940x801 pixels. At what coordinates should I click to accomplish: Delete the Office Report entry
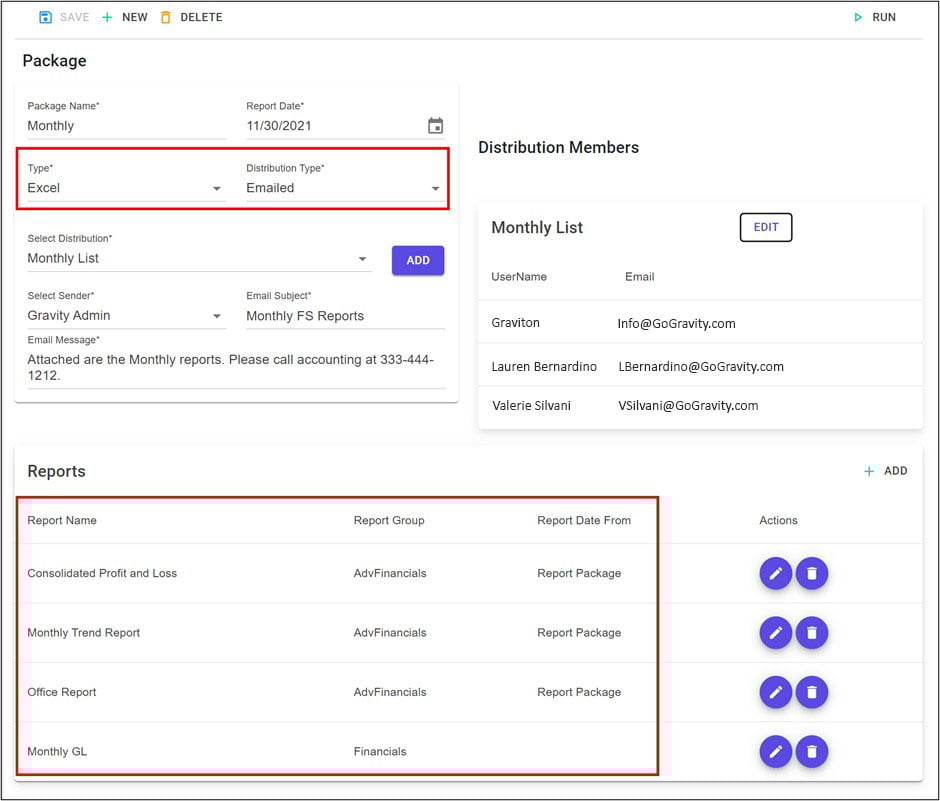(812, 692)
